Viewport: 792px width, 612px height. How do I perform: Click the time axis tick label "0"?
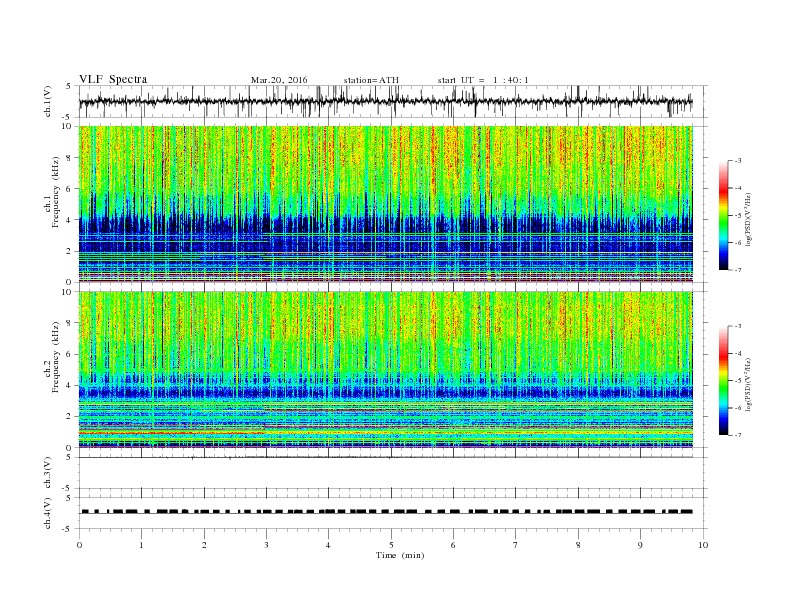(79, 545)
